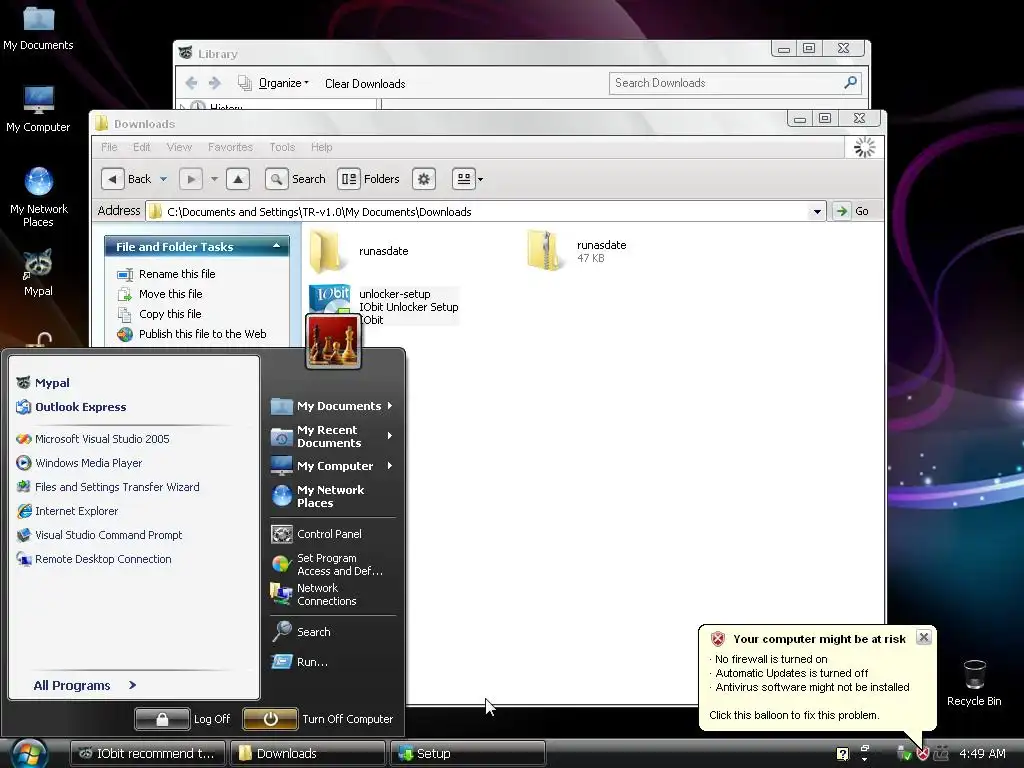Click the Log Off button

pyautogui.click(x=183, y=719)
